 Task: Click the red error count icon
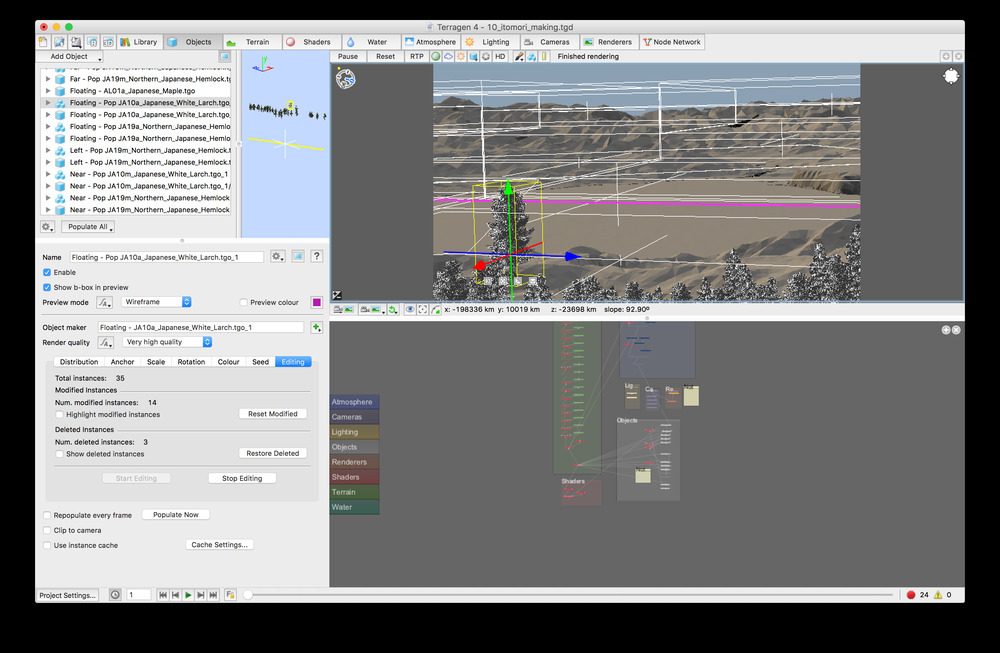pyautogui.click(x=911, y=595)
